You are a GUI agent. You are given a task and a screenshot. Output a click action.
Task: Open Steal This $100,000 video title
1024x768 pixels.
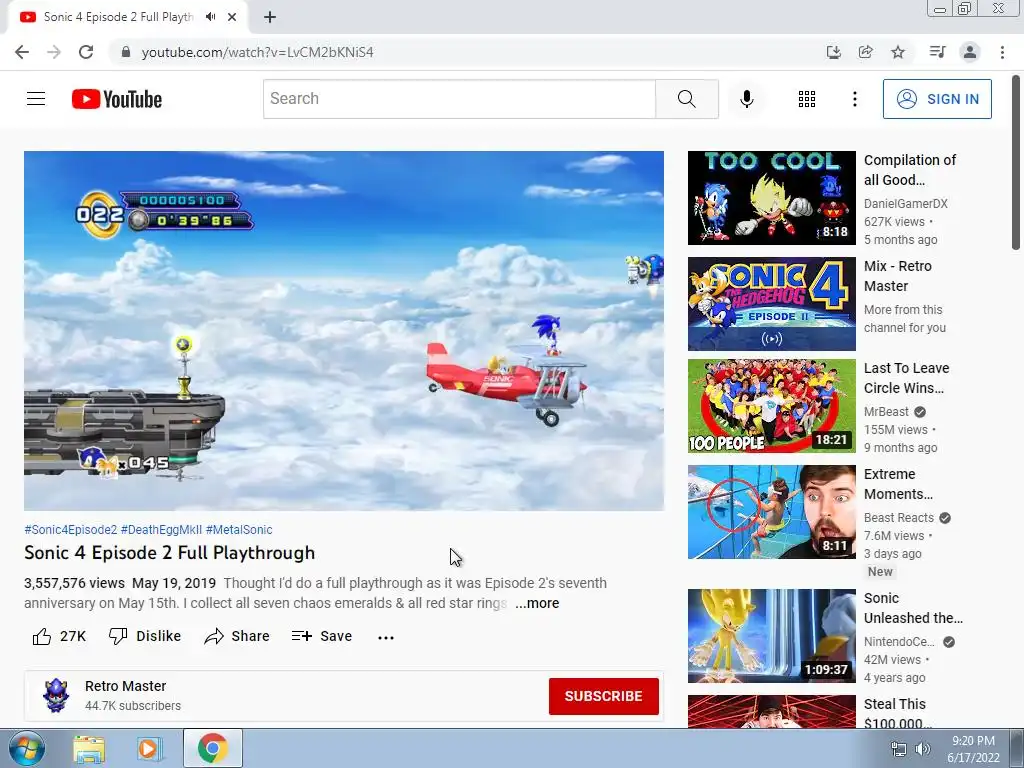pos(897,713)
